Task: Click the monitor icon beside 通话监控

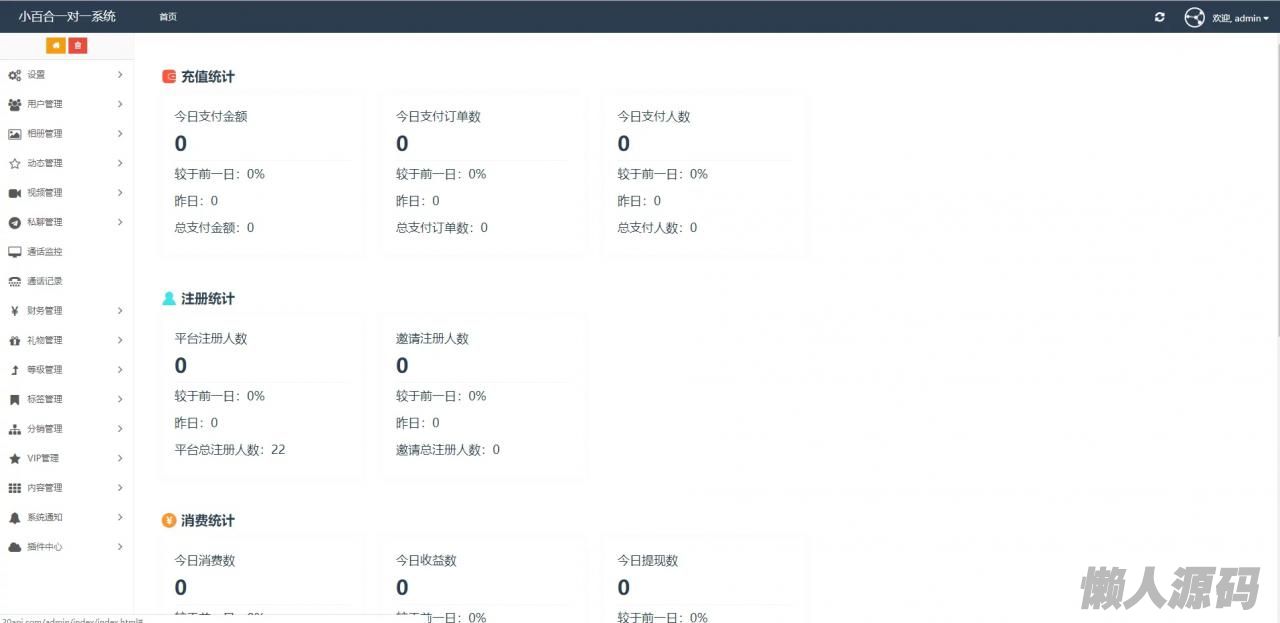Action: click(x=14, y=252)
